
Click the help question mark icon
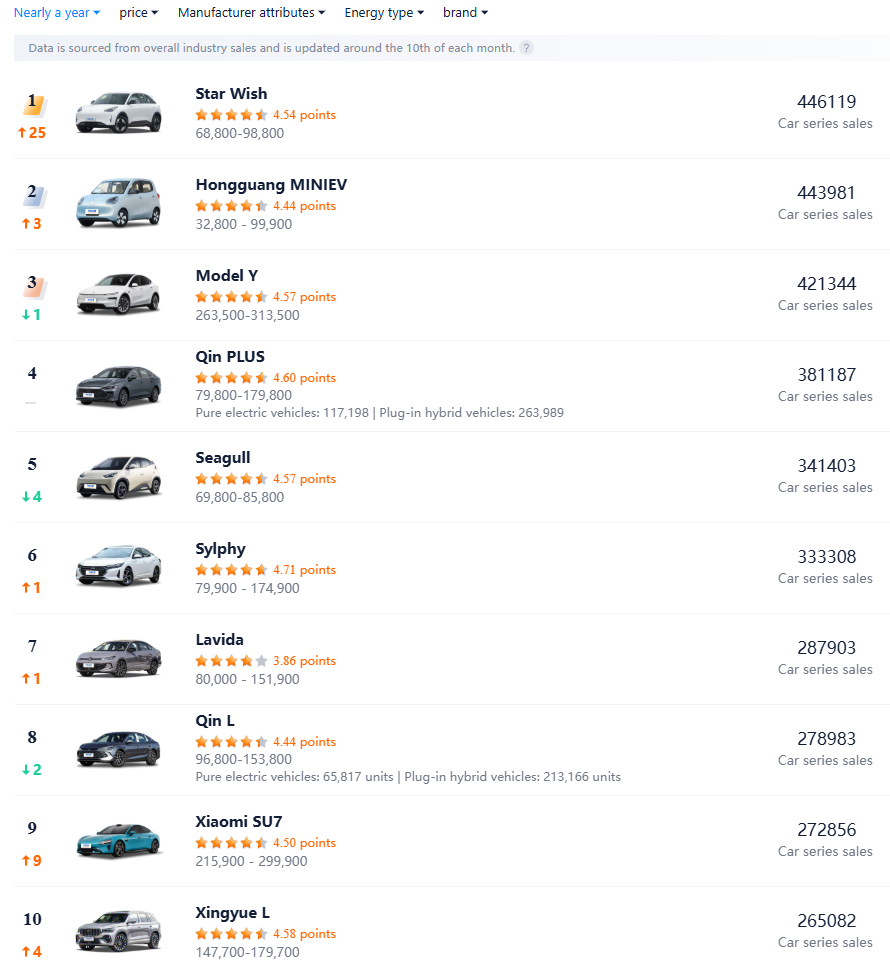[x=526, y=48]
